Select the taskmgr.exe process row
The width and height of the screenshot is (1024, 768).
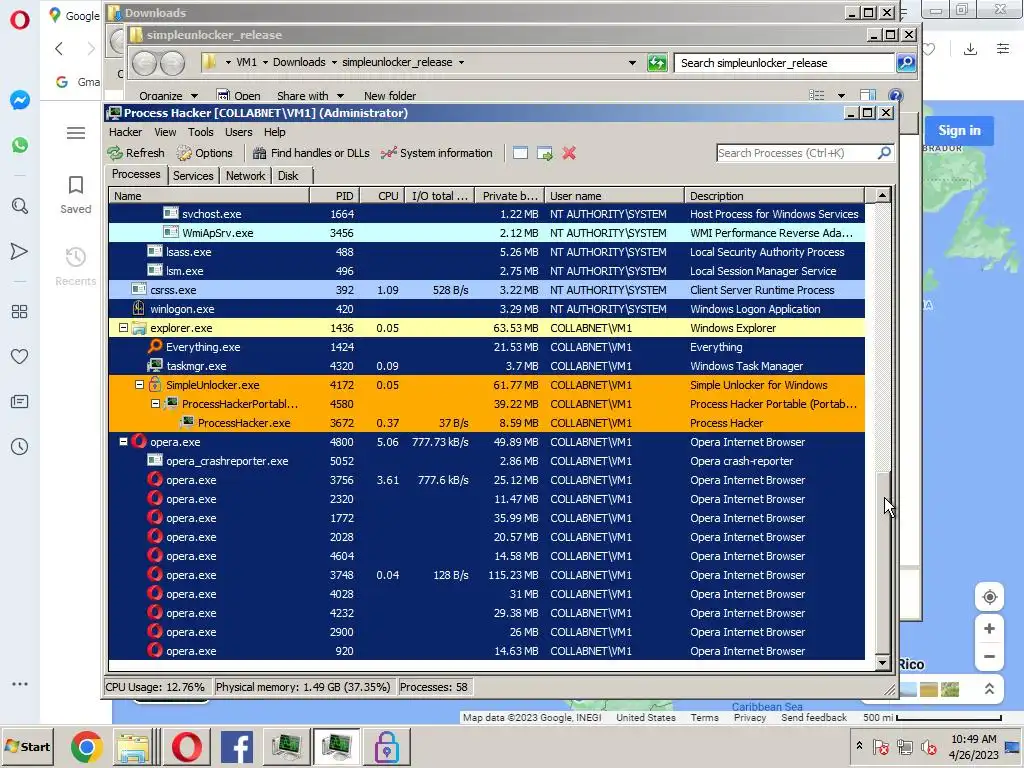point(487,366)
